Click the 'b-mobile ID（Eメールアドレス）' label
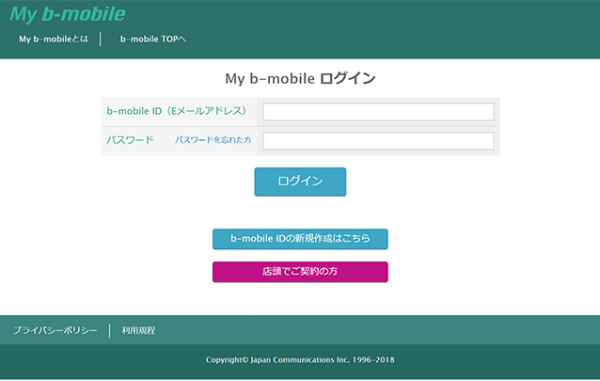 click(x=177, y=111)
